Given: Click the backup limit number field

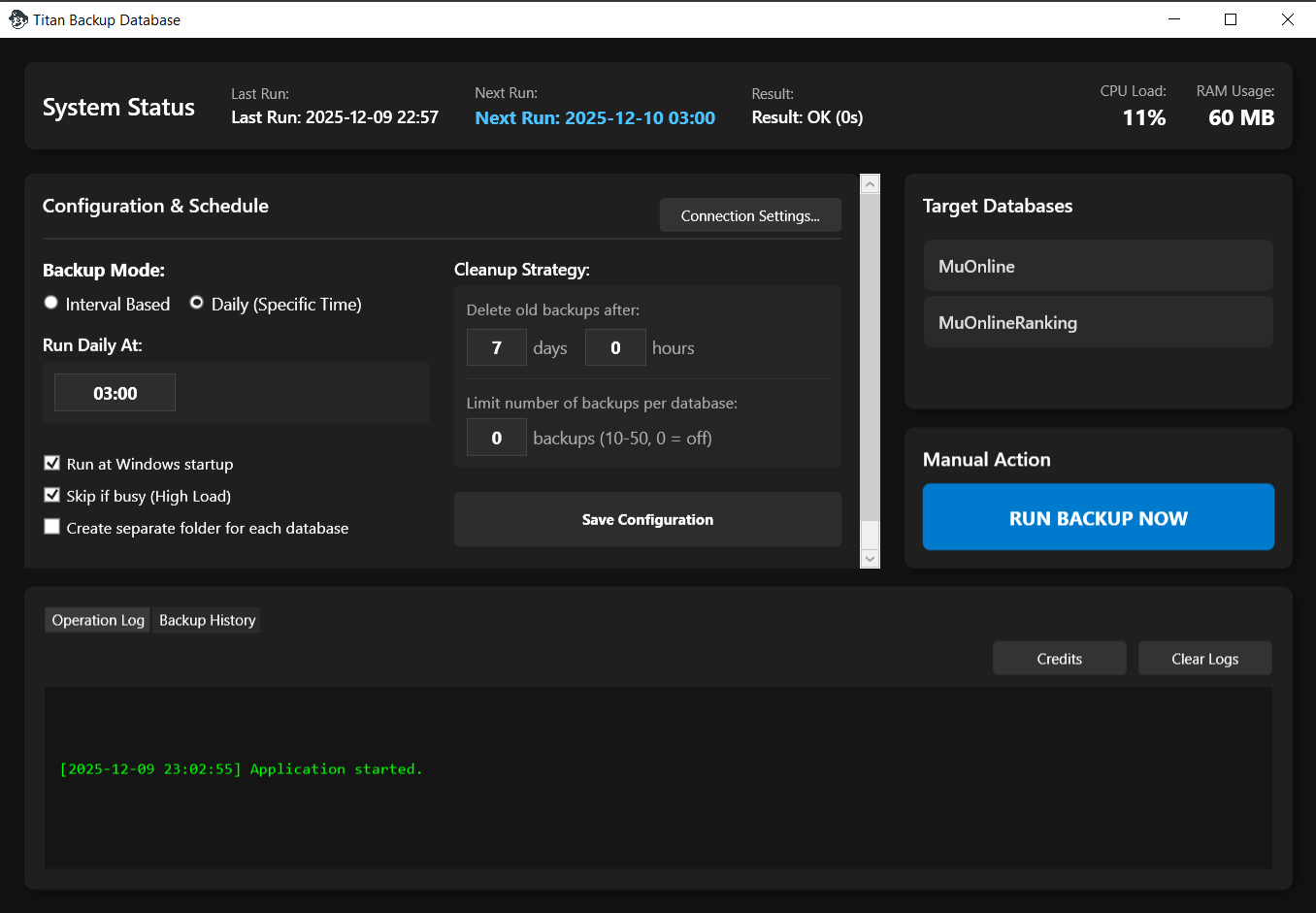Looking at the screenshot, I should (x=496, y=438).
